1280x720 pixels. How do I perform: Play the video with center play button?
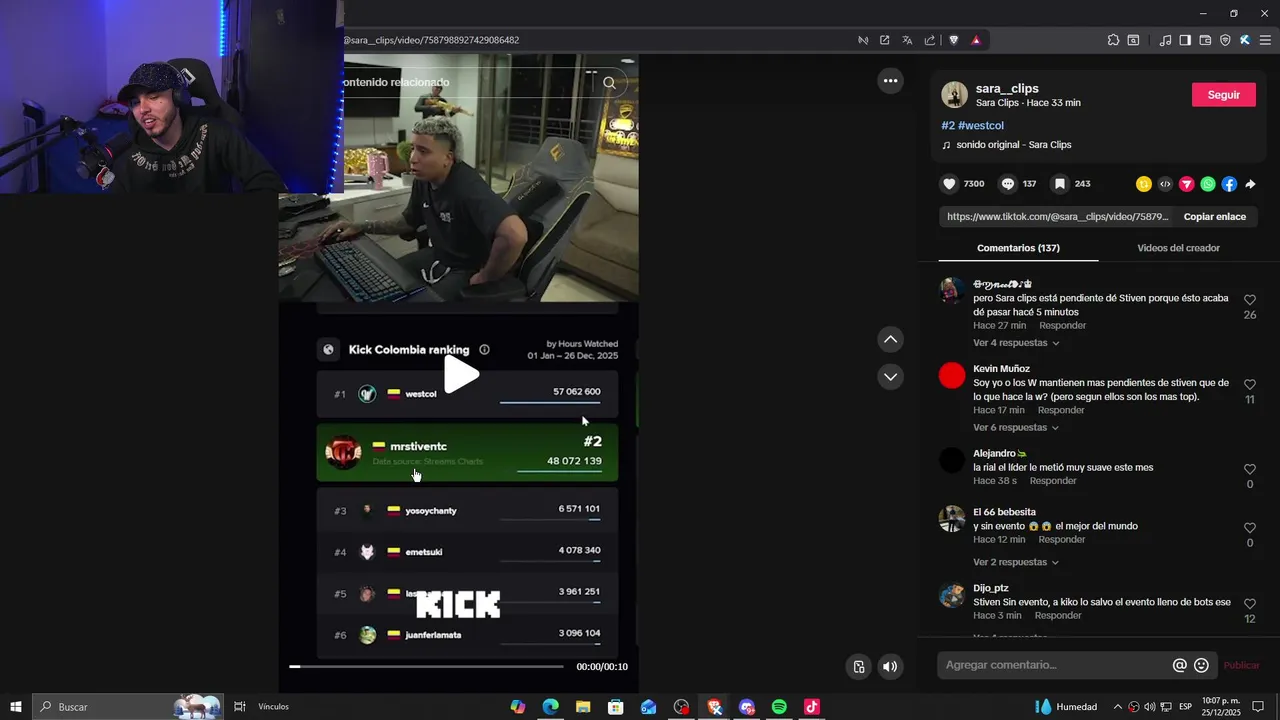click(x=461, y=375)
